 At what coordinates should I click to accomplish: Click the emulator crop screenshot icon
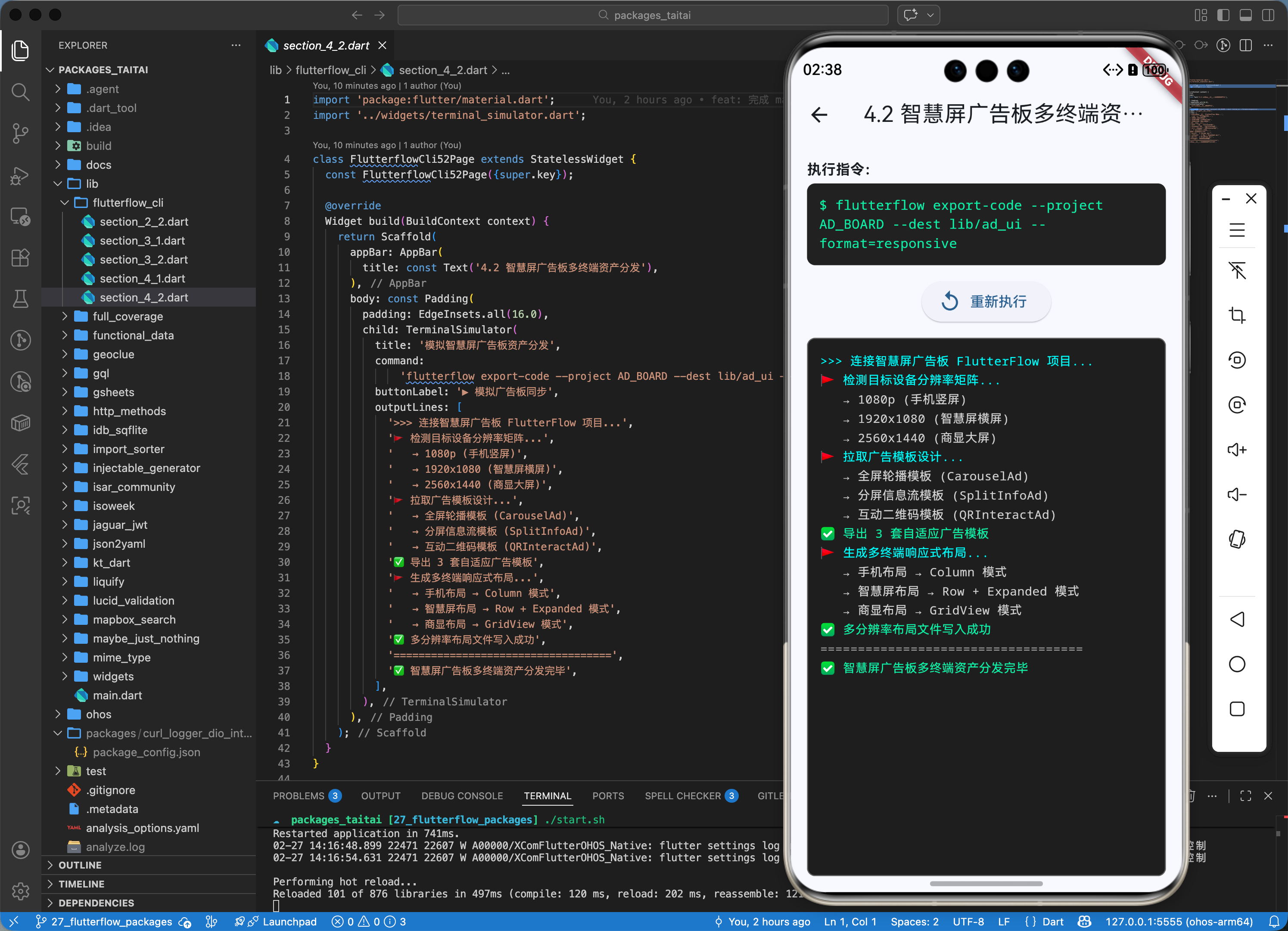(x=1237, y=315)
